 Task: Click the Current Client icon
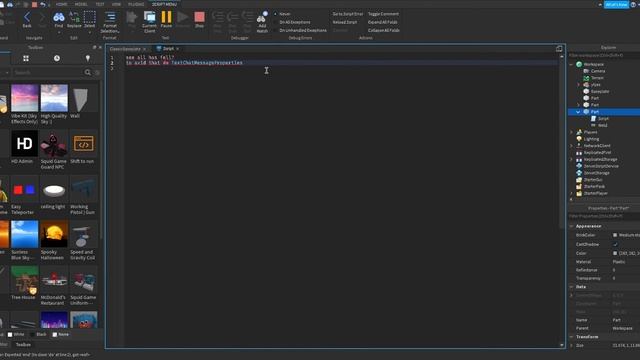coord(149,17)
